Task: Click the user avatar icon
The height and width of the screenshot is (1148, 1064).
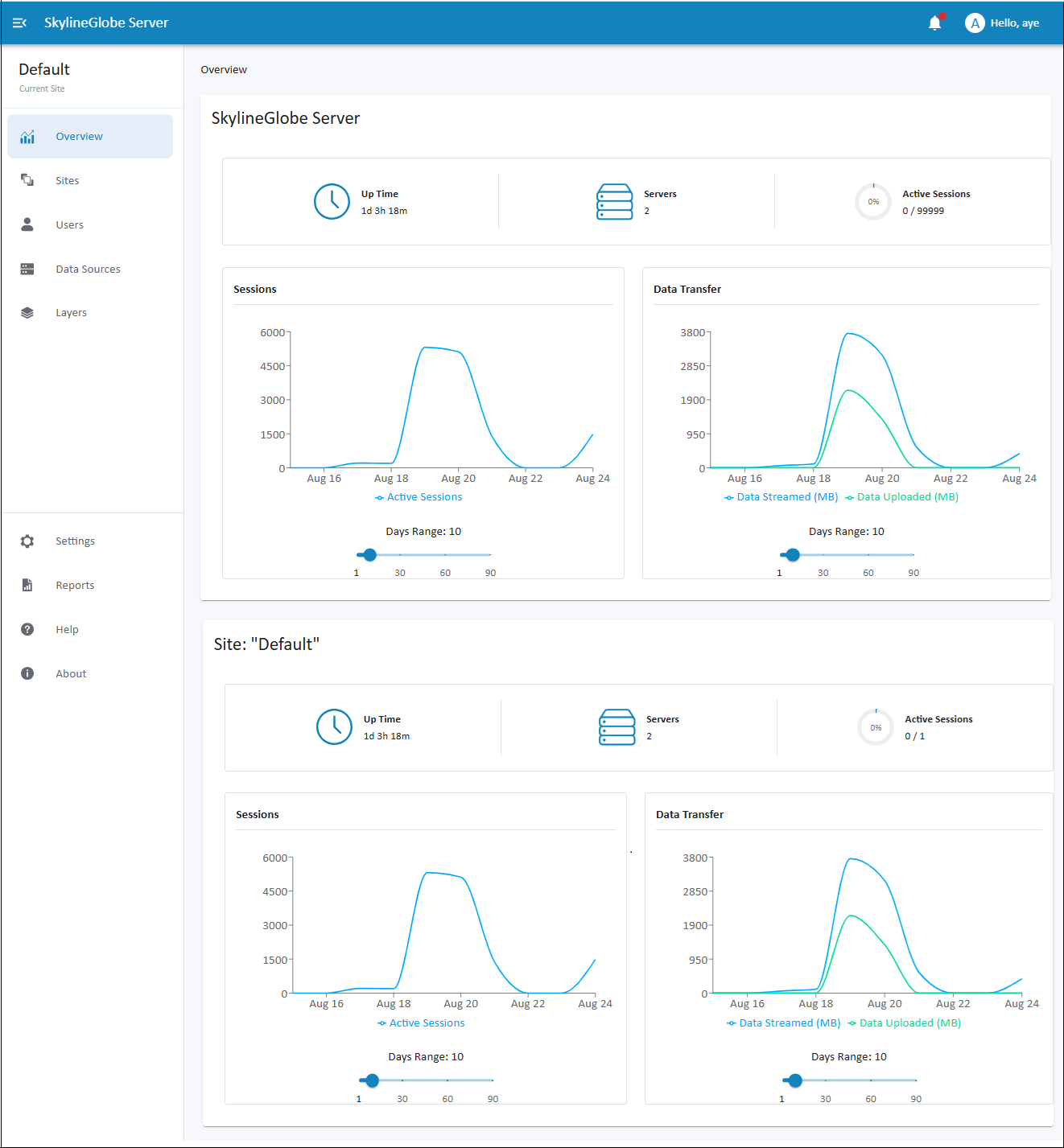Action: coord(975,23)
